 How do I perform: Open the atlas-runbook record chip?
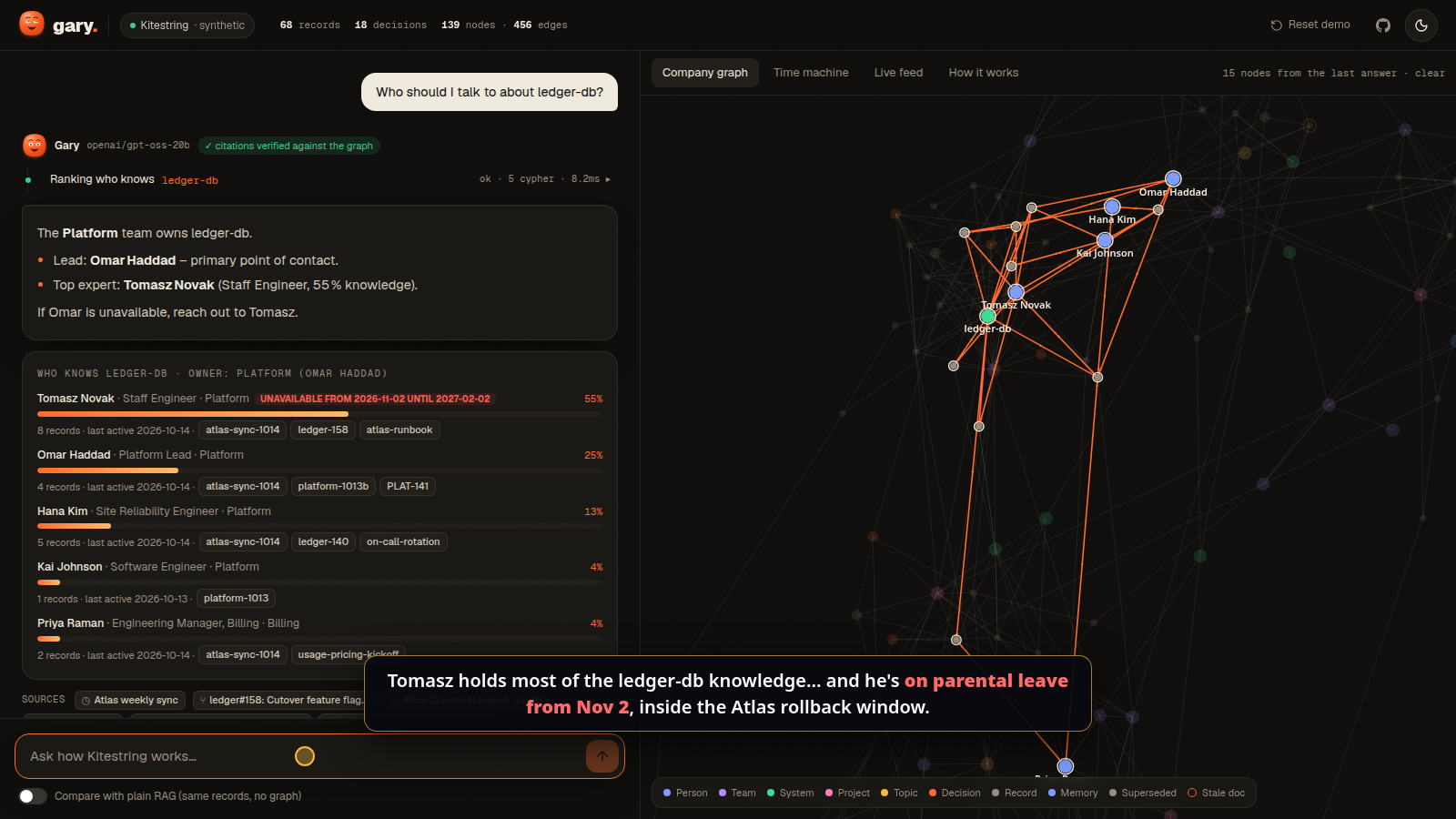click(399, 430)
